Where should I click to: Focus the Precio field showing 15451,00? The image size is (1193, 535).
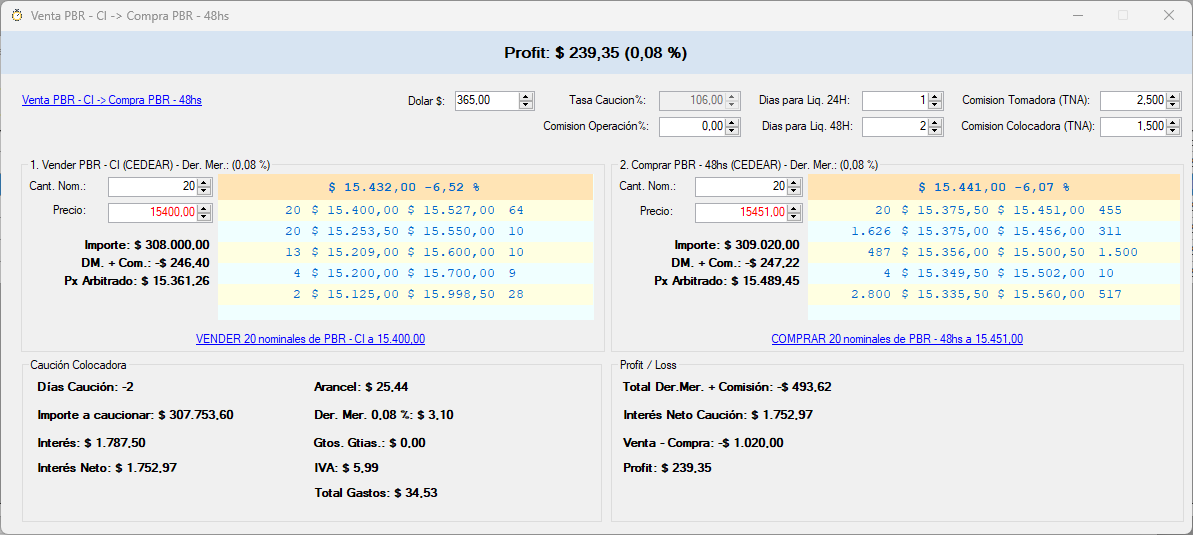[x=740, y=212]
